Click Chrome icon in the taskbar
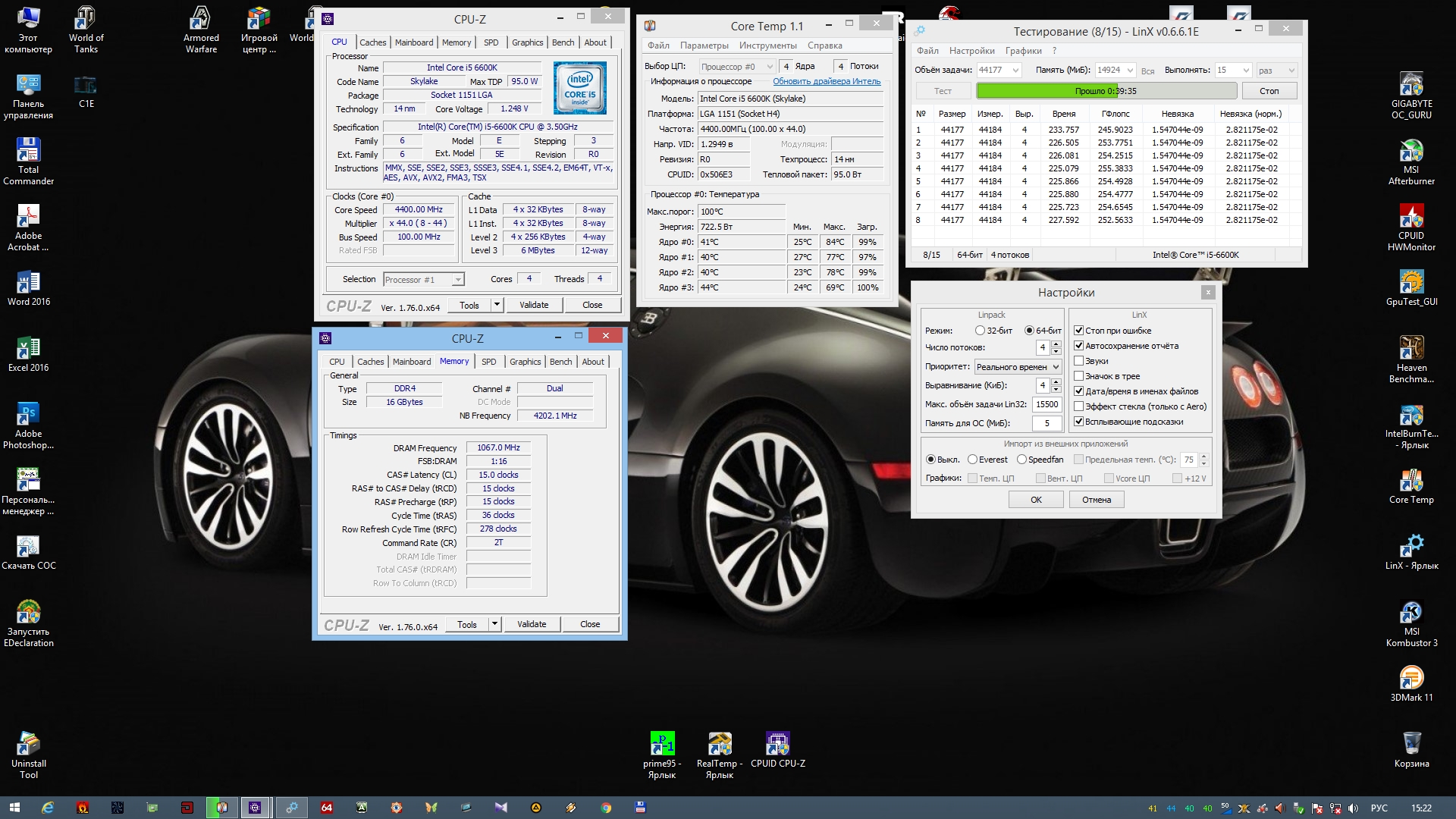 pos(606,808)
